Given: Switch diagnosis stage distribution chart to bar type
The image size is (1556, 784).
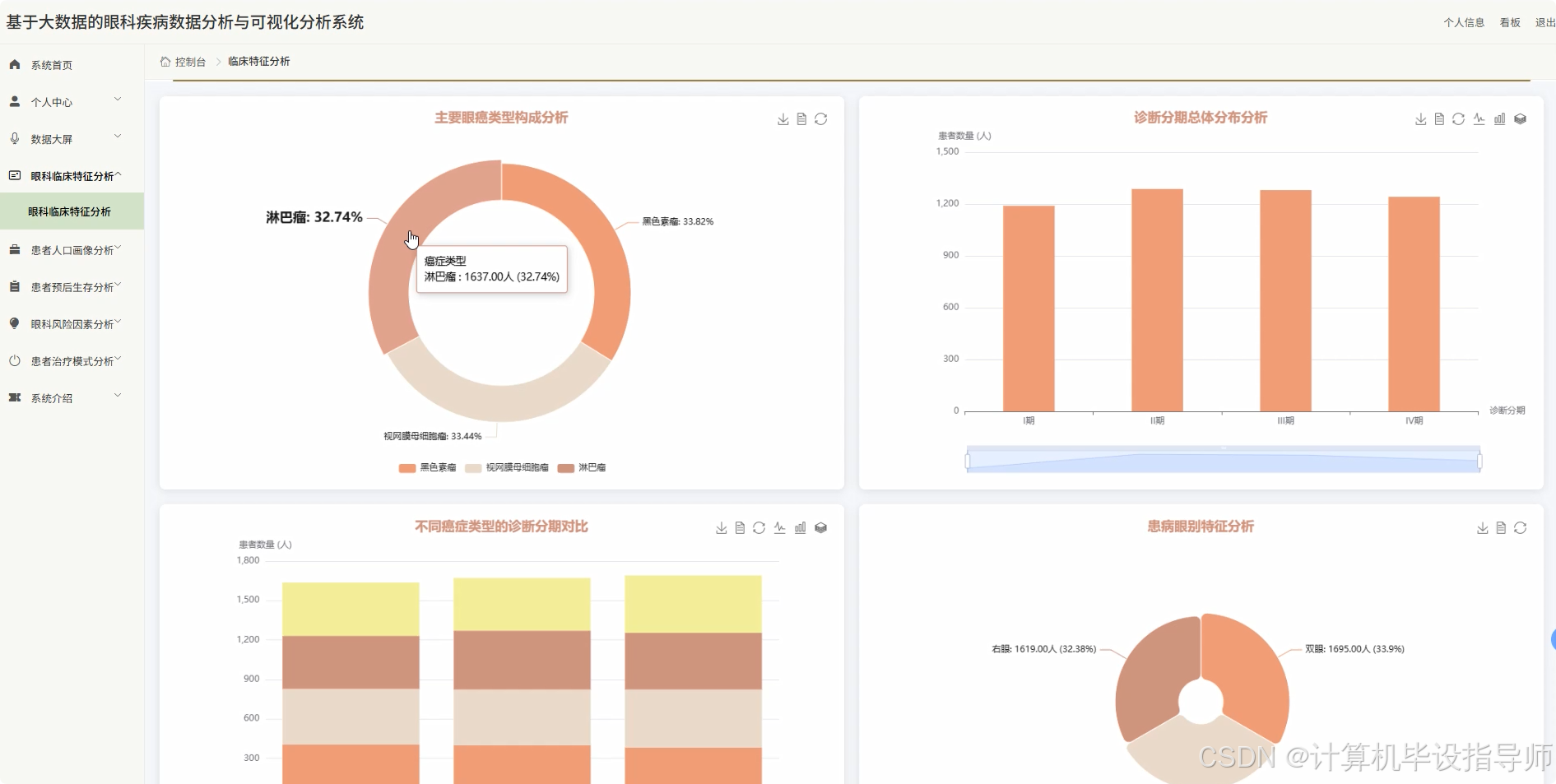Looking at the screenshot, I should pos(1499,119).
